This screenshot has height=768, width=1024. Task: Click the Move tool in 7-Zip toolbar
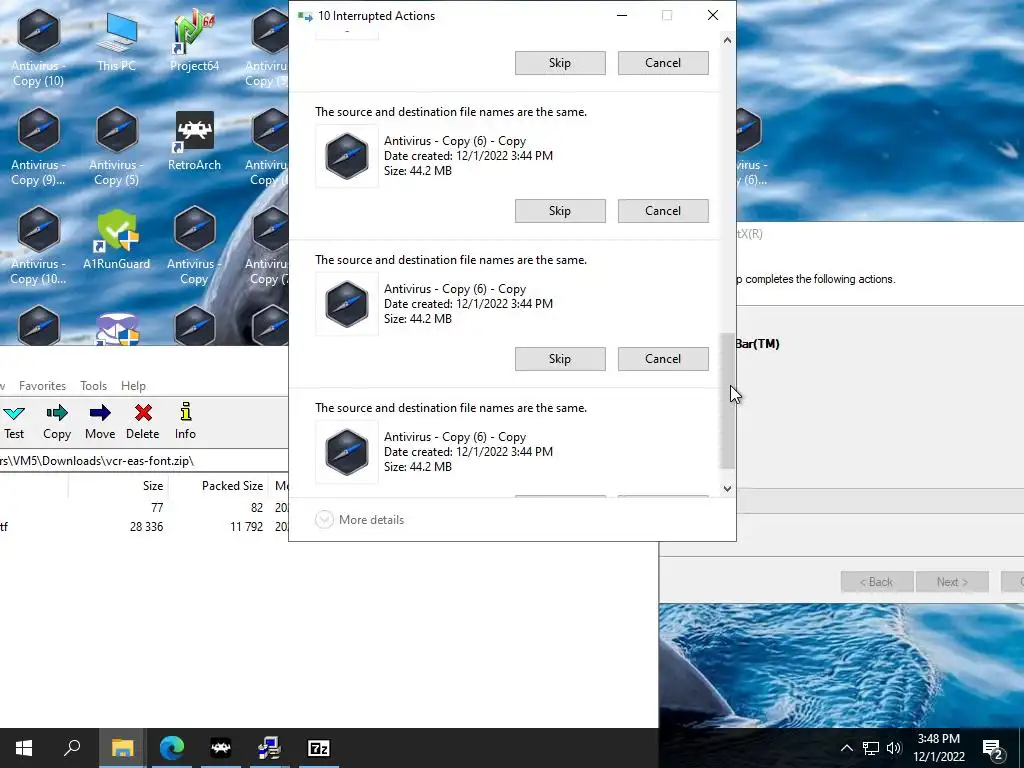pyautogui.click(x=100, y=421)
